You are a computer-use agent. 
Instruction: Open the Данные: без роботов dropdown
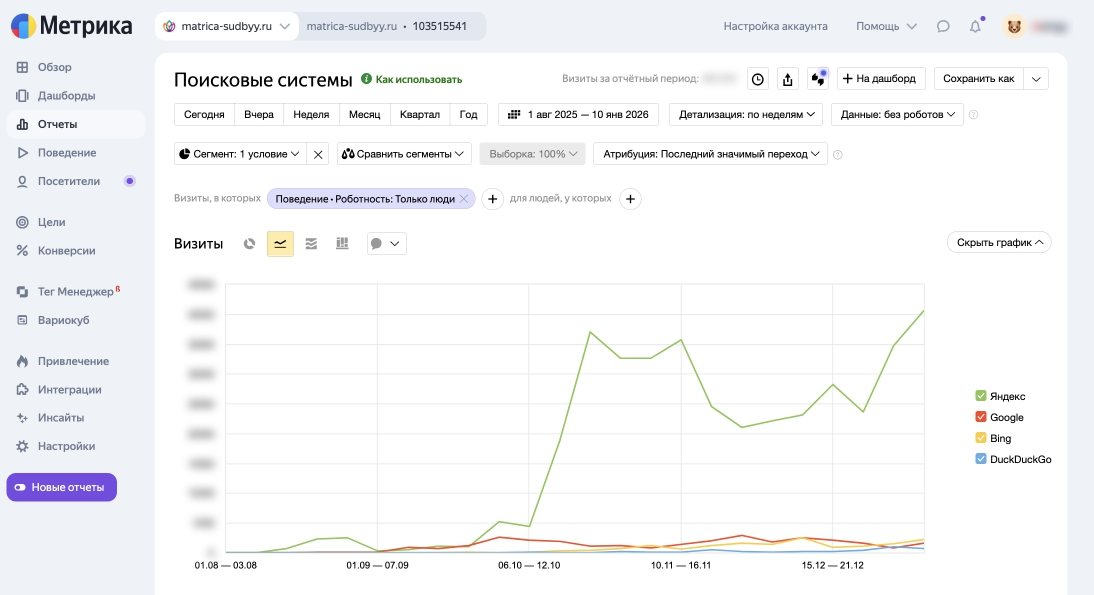897,115
